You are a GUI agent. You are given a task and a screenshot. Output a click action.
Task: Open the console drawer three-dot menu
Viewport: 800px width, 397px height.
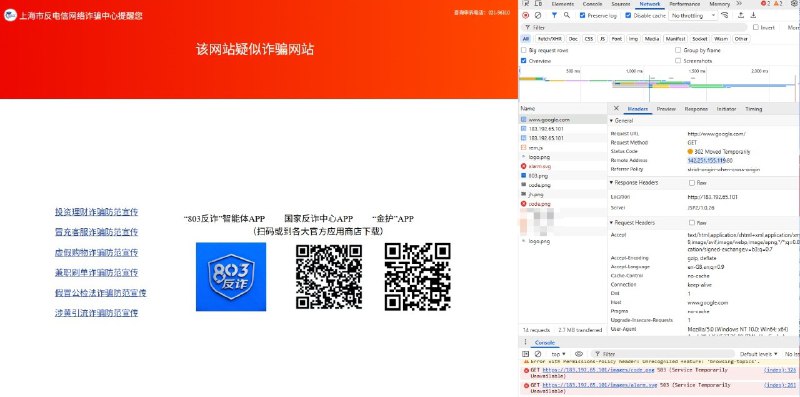[x=525, y=342]
